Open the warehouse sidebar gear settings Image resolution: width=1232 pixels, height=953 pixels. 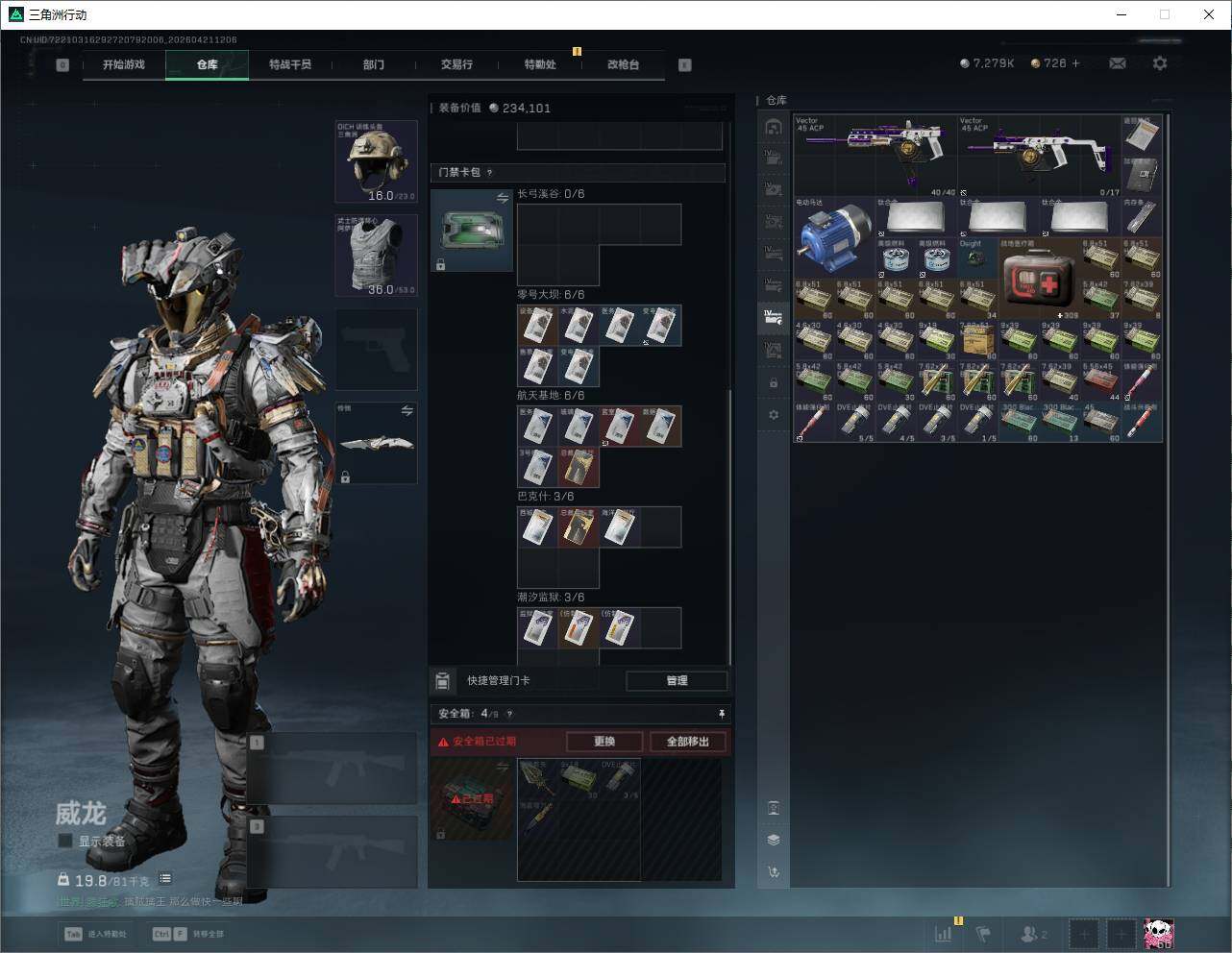click(774, 415)
